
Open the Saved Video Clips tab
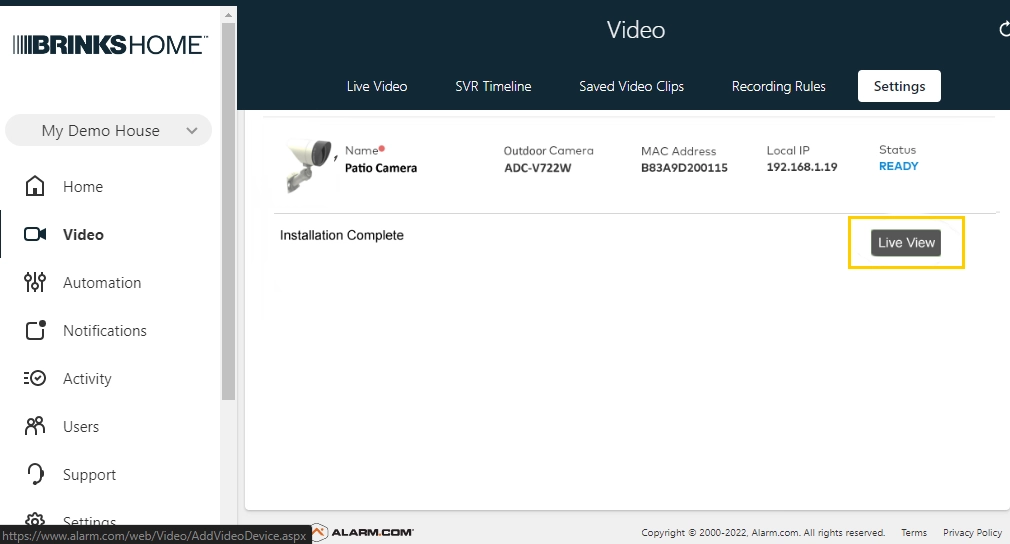pyautogui.click(x=631, y=86)
